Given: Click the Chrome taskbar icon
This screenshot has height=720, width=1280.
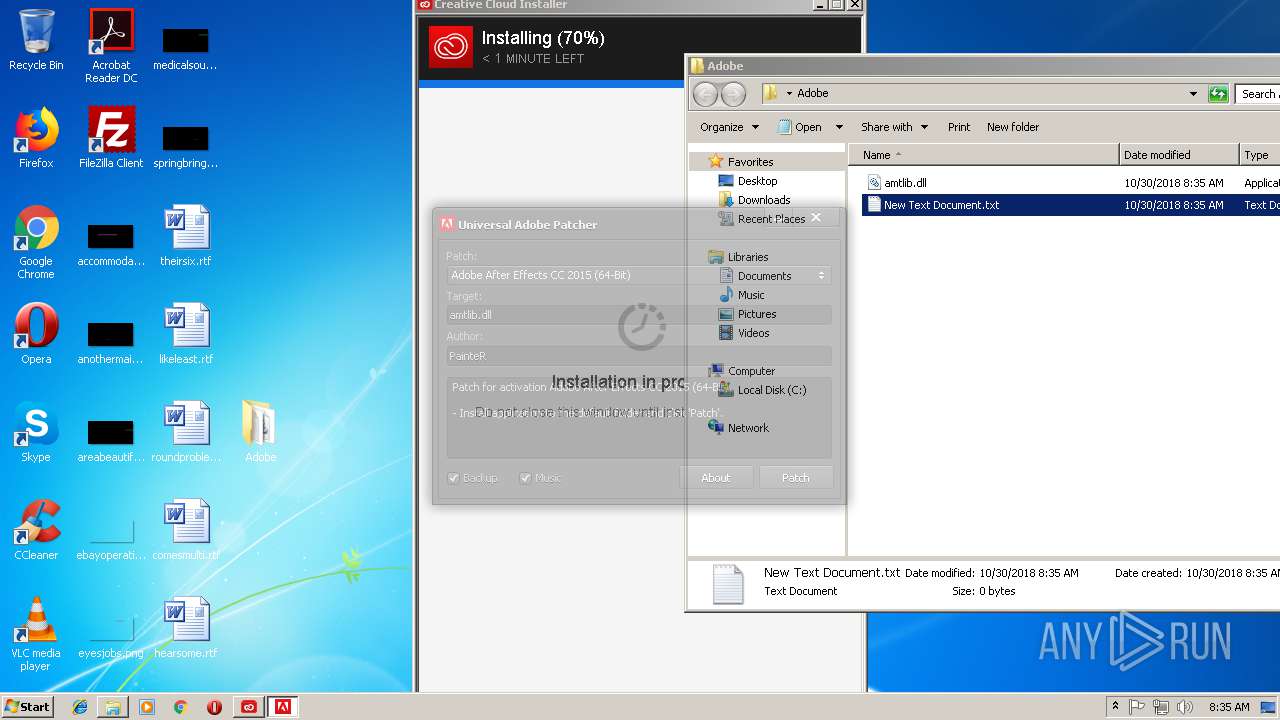Looking at the screenshot, I should (181, 707).
